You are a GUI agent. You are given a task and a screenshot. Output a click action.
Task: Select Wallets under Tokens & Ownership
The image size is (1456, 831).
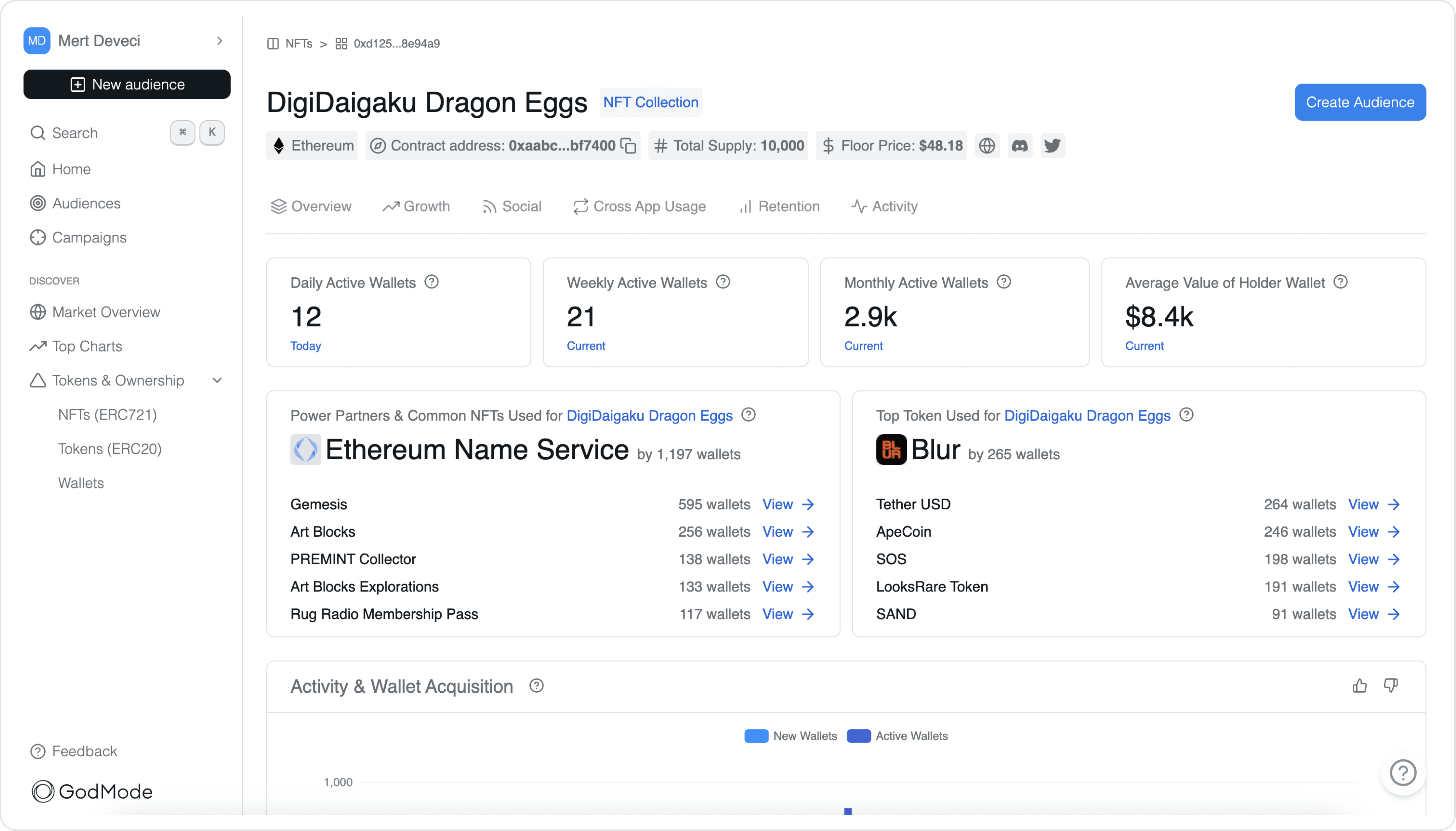(80, 484)
